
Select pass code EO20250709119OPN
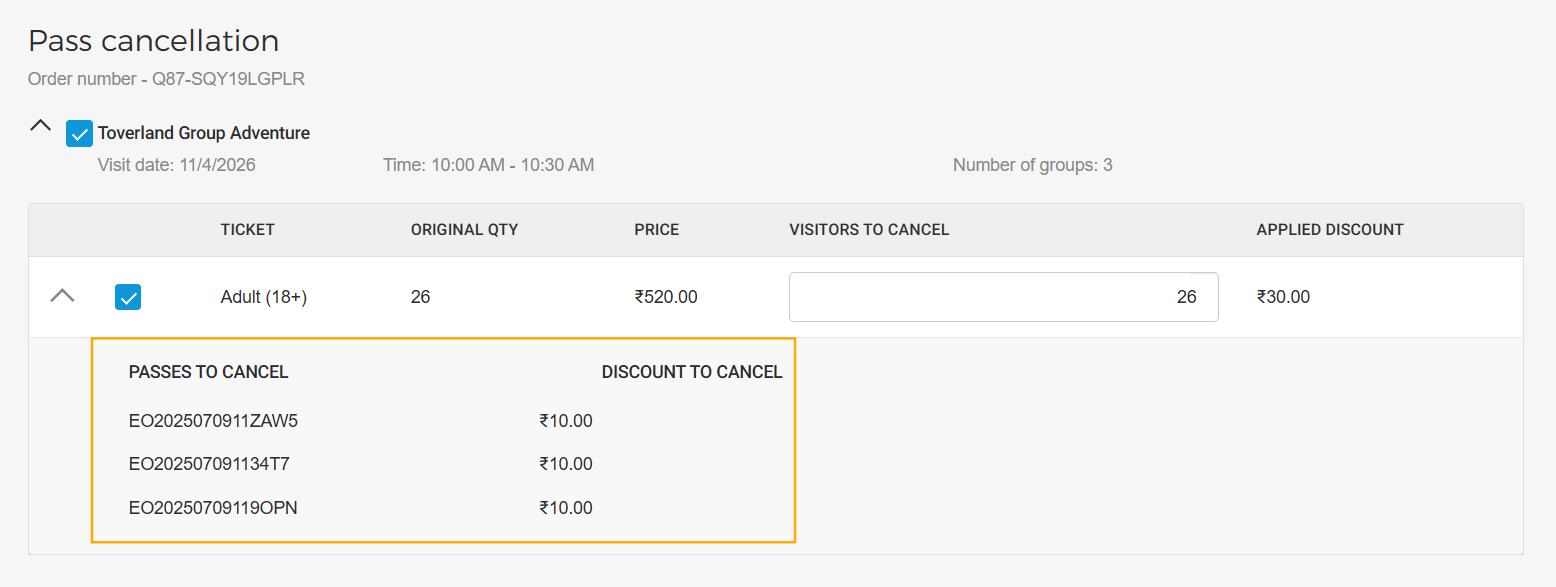coord(213,508)
